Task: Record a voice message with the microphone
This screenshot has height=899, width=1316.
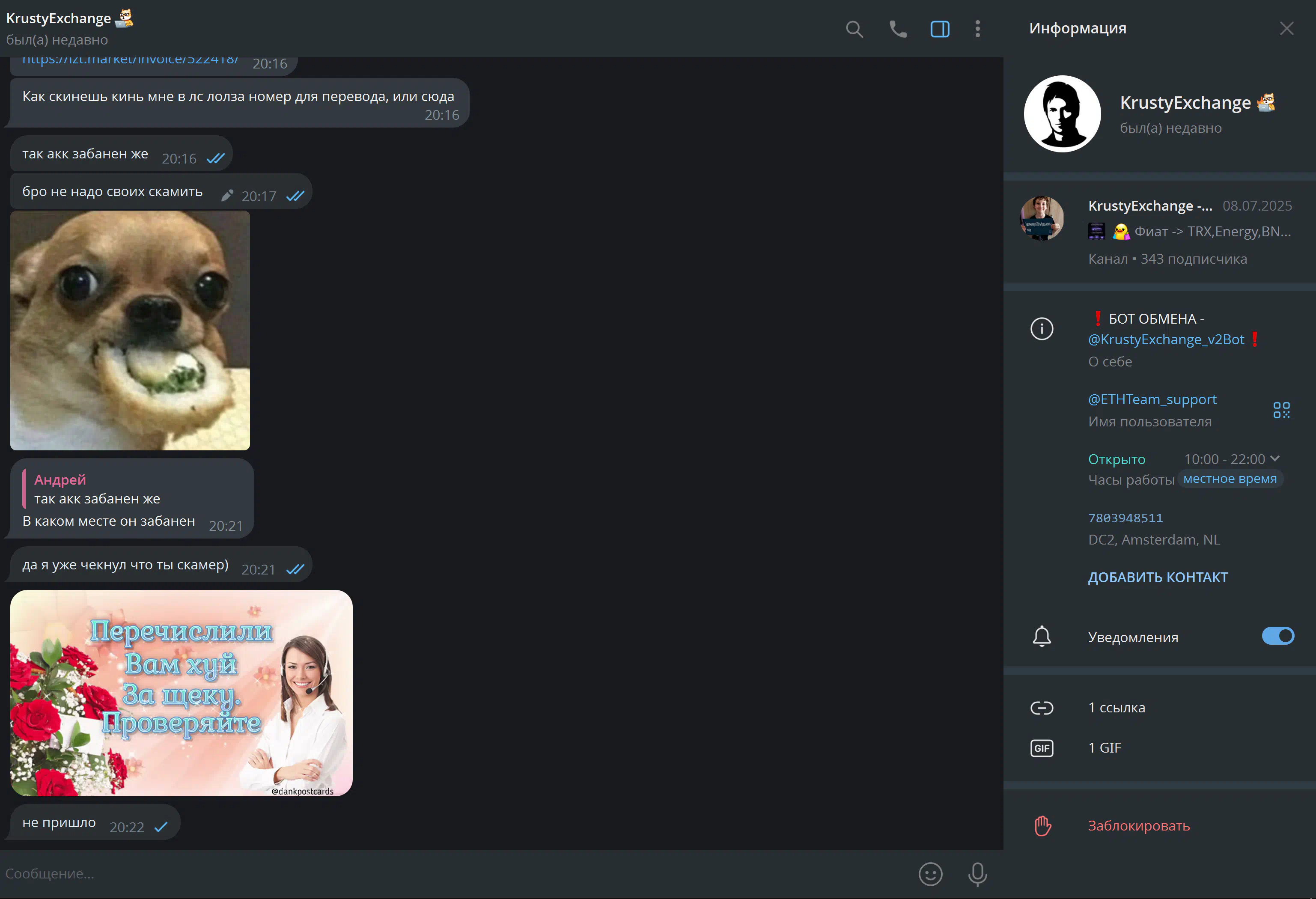Action: (977, 873)
